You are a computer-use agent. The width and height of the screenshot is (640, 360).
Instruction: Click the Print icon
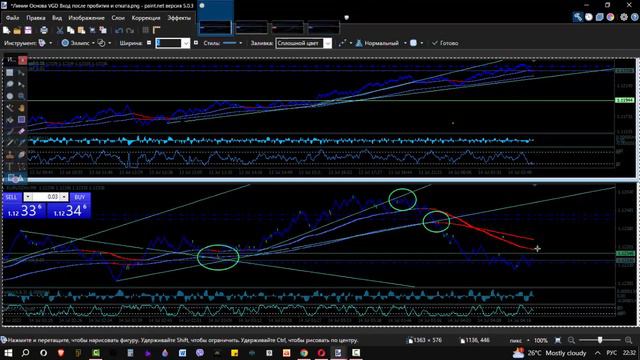44,30
